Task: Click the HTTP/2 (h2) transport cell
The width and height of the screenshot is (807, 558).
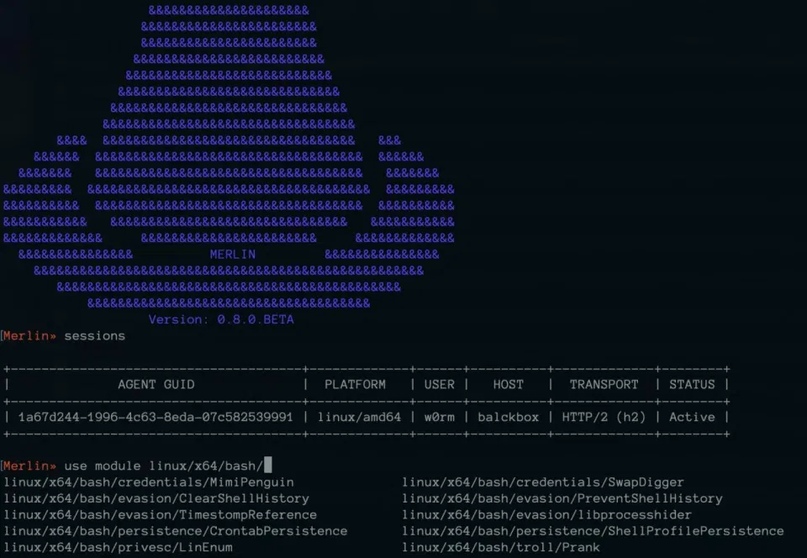Action: pos(604,417)
